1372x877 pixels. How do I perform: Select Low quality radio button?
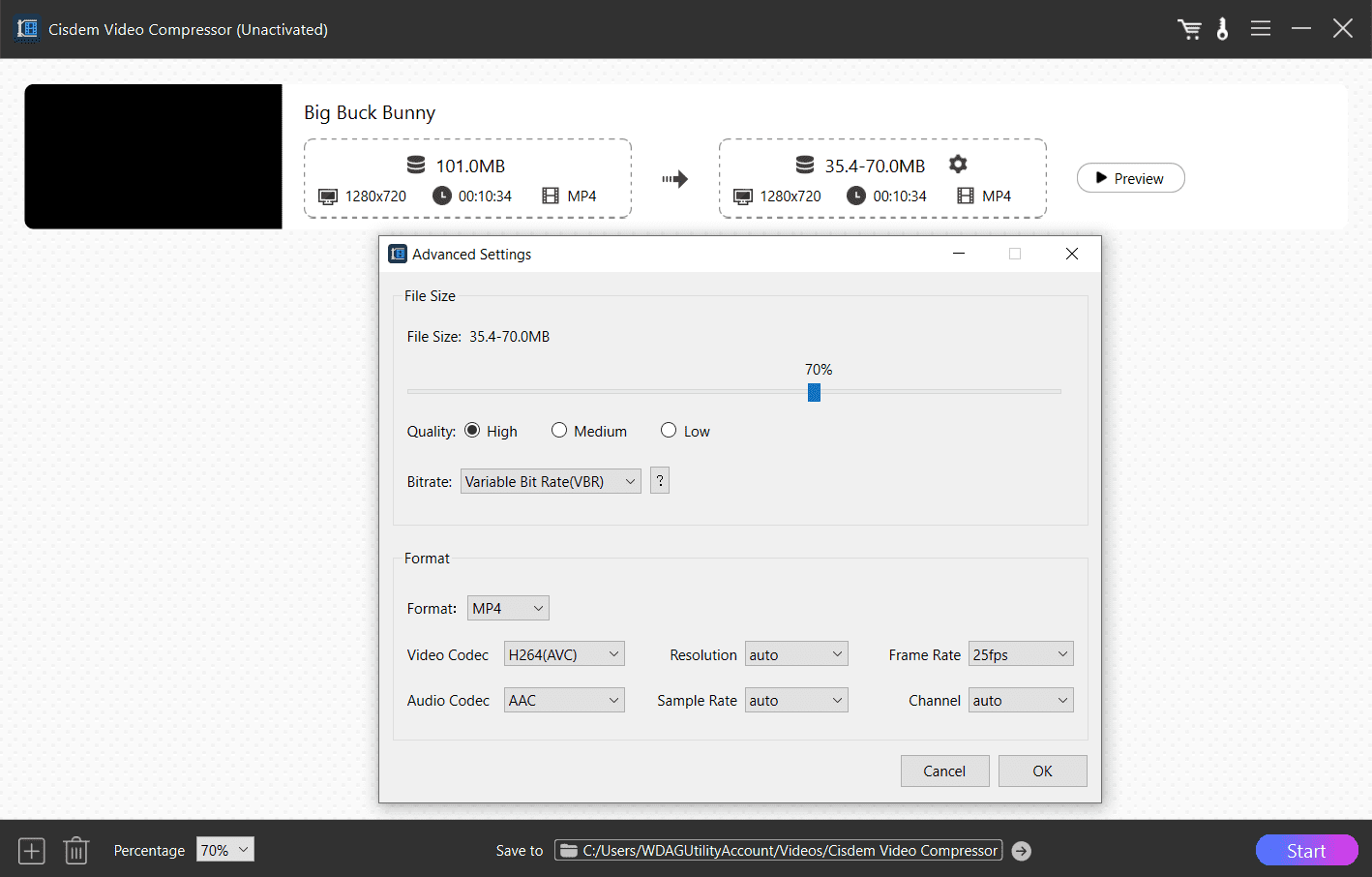pos(669,431)
